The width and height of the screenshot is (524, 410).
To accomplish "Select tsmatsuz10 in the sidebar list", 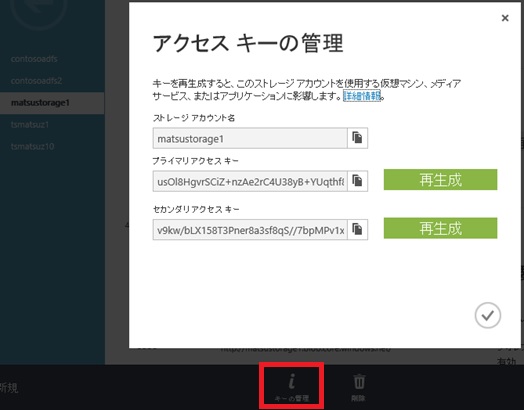I will pos(32,147).
